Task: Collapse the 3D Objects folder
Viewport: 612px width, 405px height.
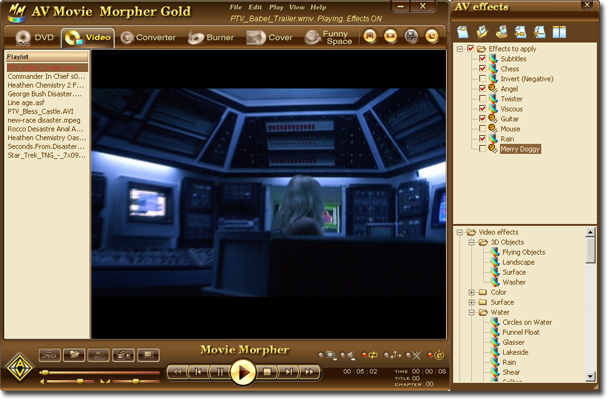Action: point(471,242)
